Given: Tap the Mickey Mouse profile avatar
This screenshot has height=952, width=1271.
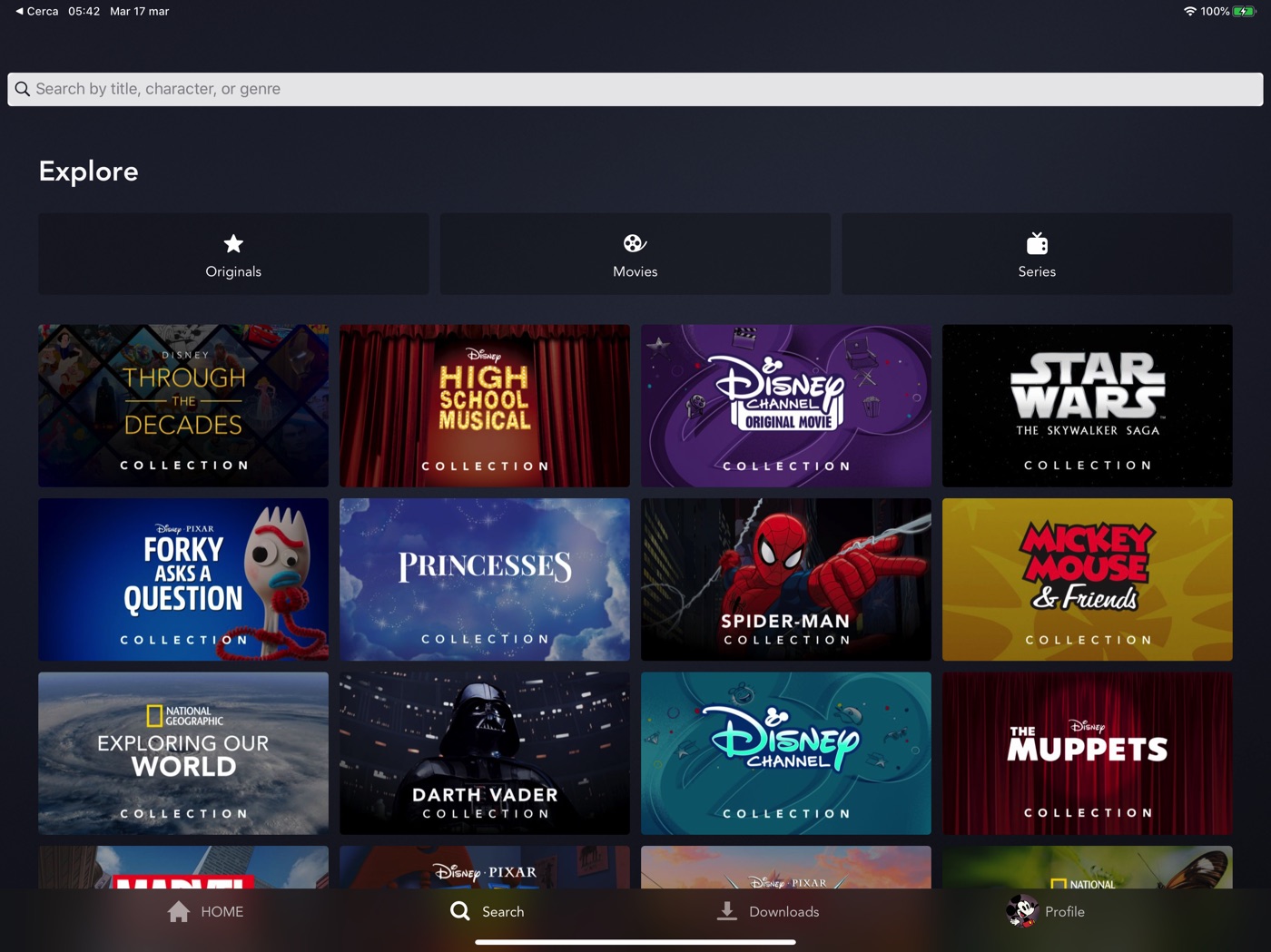Looking at the screenshot, I should coord(1021,910).
